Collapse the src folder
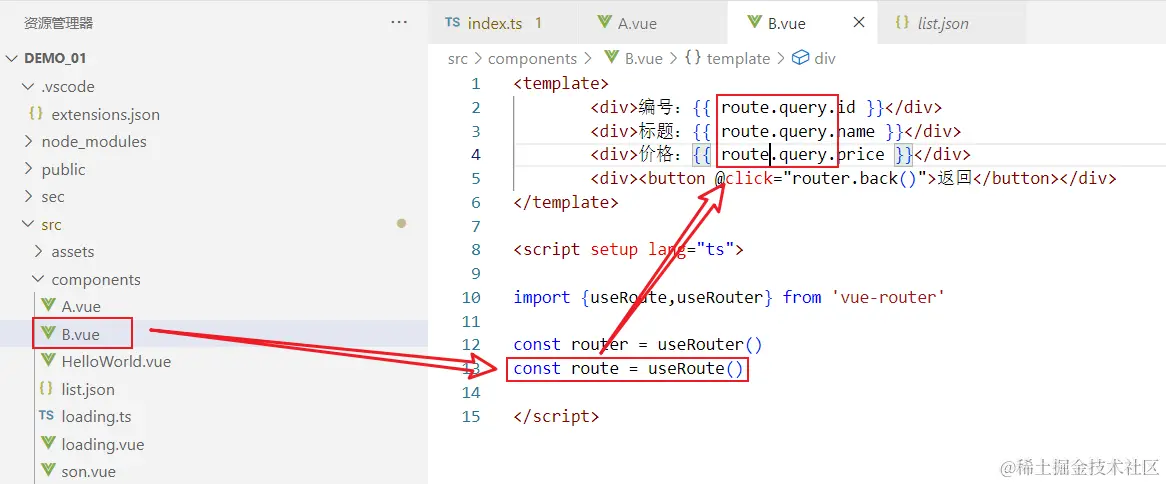 pyautogui.click(x=29, y=225)
